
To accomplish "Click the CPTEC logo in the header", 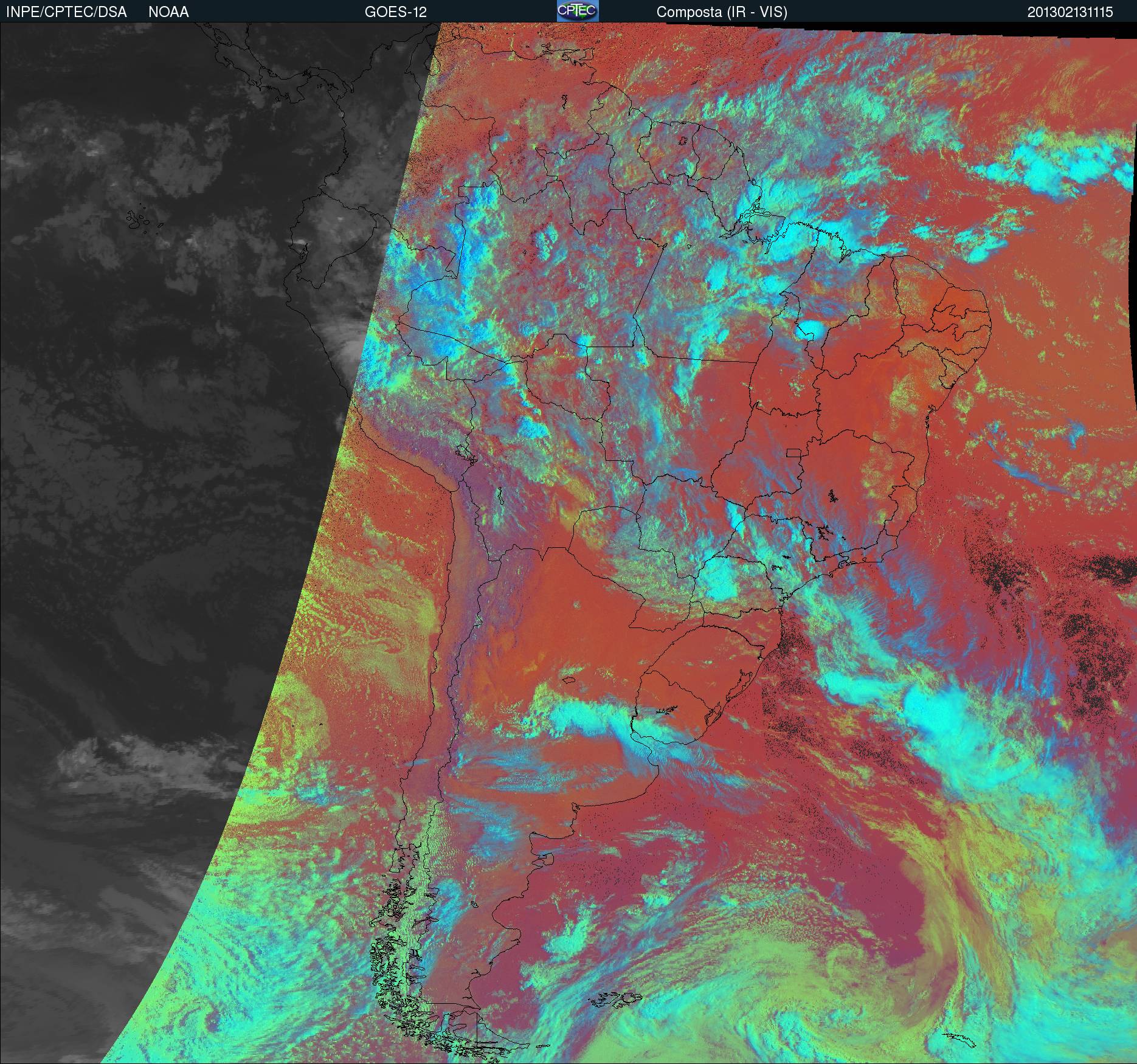I will point(578,11).
